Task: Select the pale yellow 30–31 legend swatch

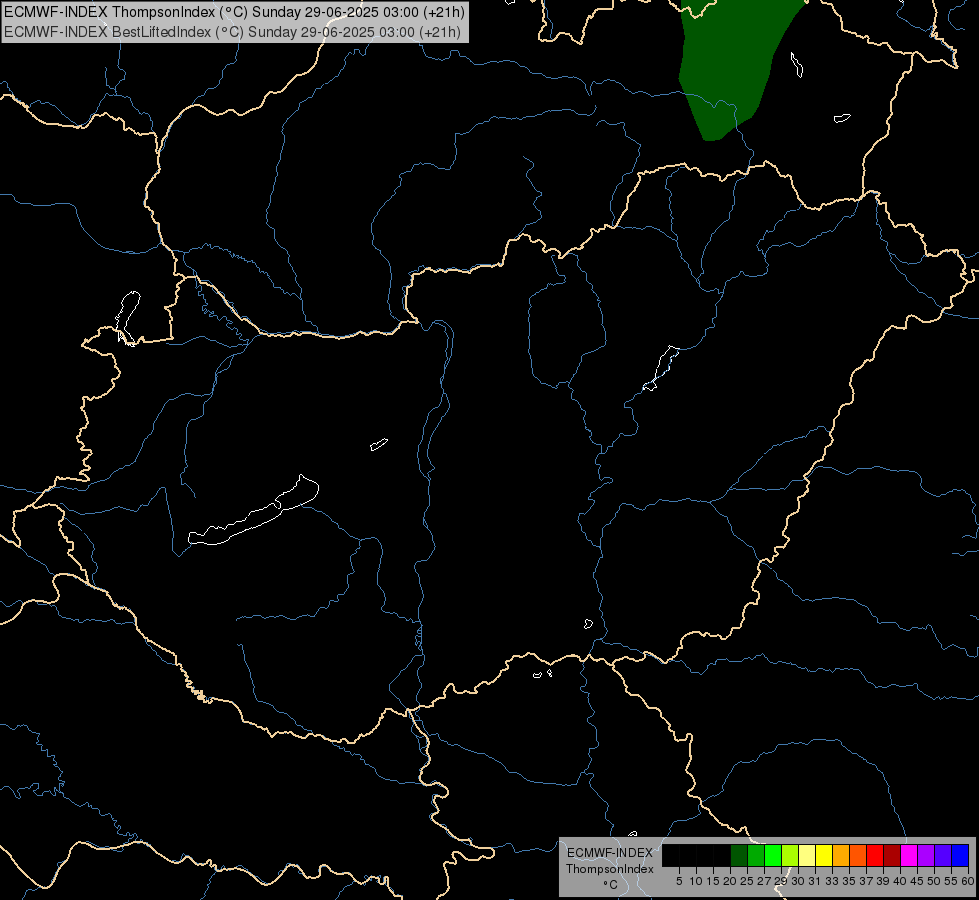Action: (x=807, y=855)
